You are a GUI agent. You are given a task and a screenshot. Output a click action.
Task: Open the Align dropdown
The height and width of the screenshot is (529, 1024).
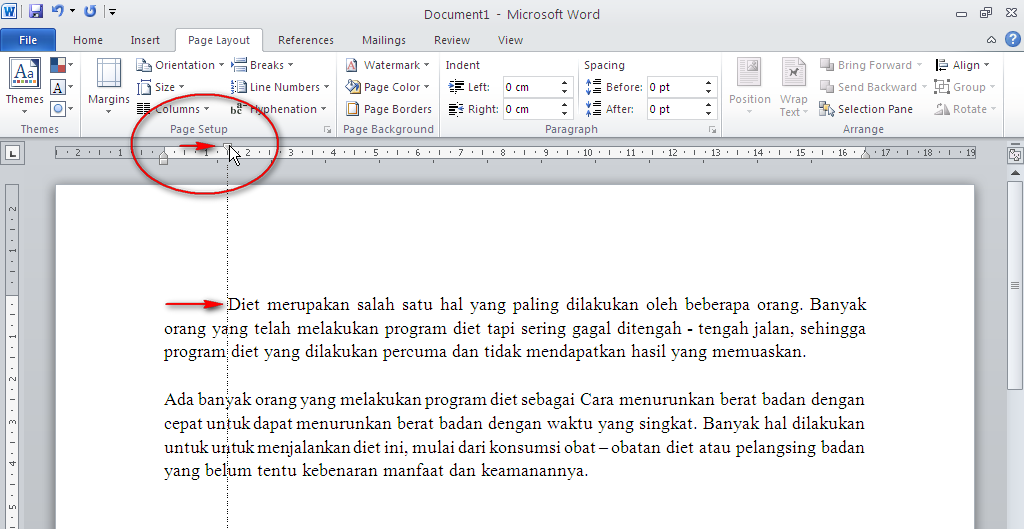coord(963,65)
